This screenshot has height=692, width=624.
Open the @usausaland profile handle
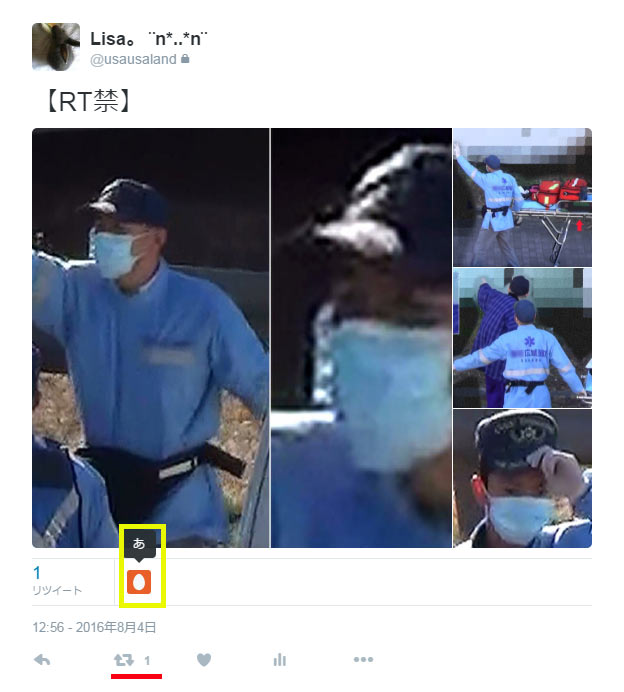coord(133,59)
